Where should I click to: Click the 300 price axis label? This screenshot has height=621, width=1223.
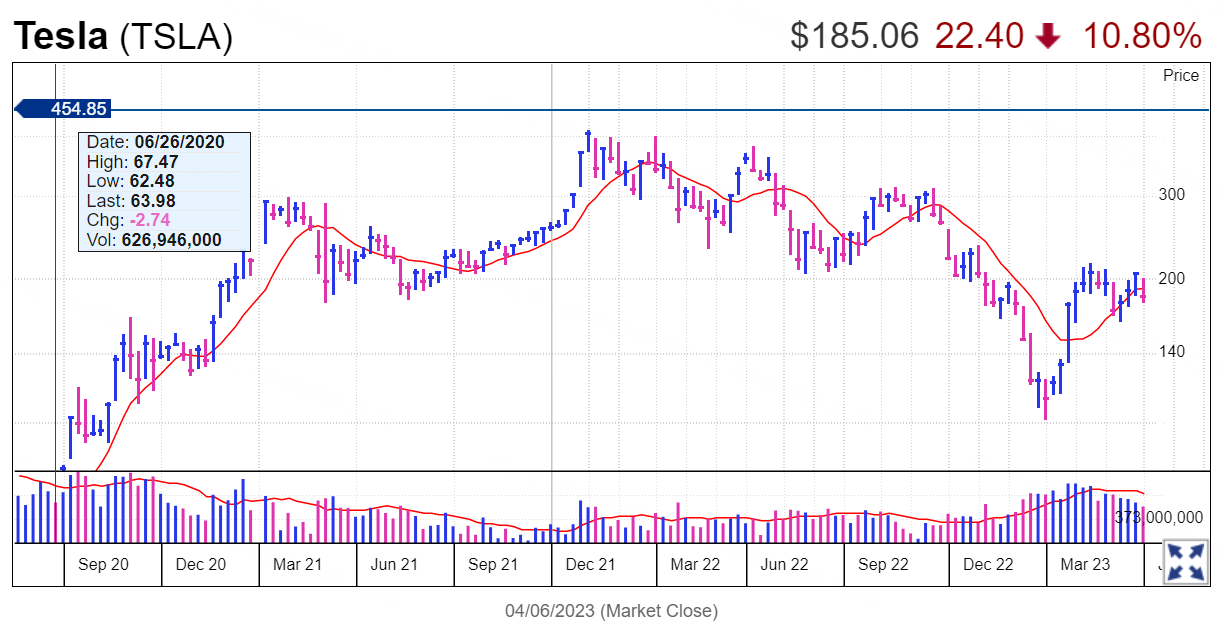pos(1172,194)
